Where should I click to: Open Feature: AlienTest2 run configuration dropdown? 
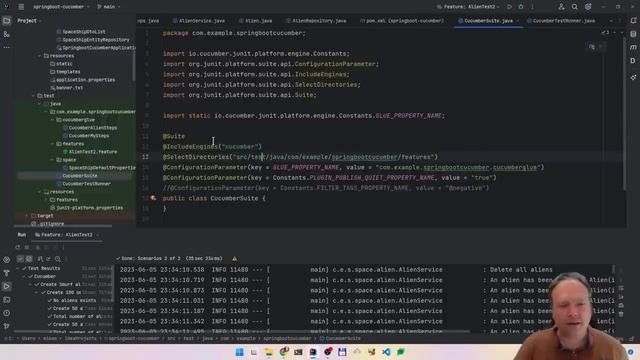tap(468, 7)
